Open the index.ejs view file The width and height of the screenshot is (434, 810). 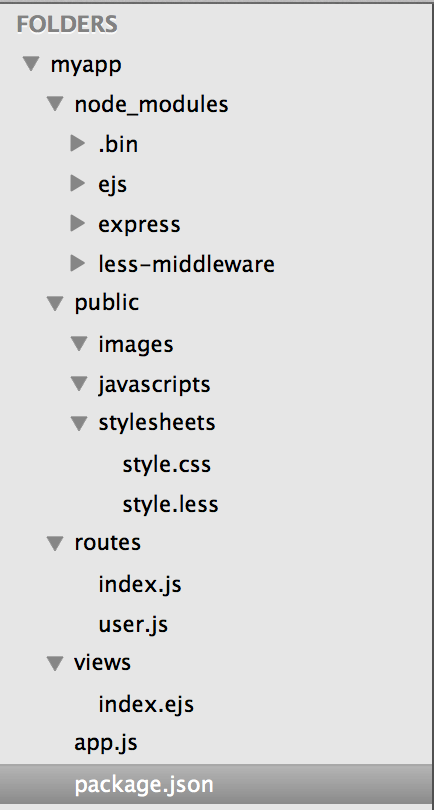pos(146,704)
